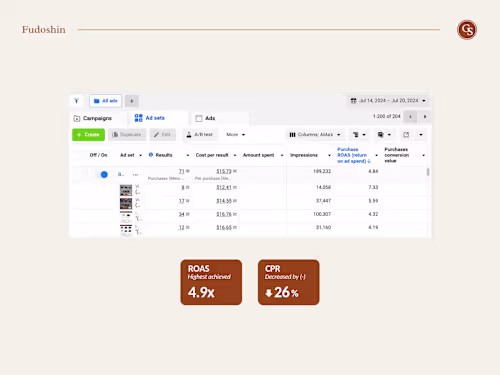500x375 pixels.
Task: Open the breakdown icon dropdown
Action: tap(359, 135)
